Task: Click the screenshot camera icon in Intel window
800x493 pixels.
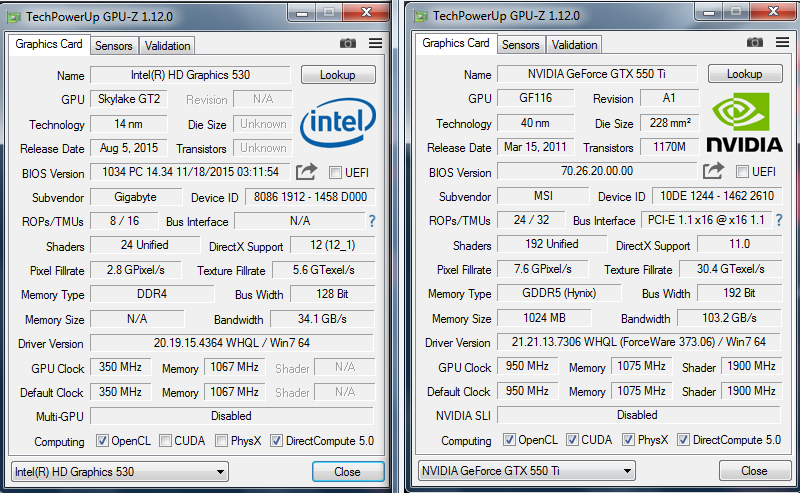Action: tap(348, 43)
